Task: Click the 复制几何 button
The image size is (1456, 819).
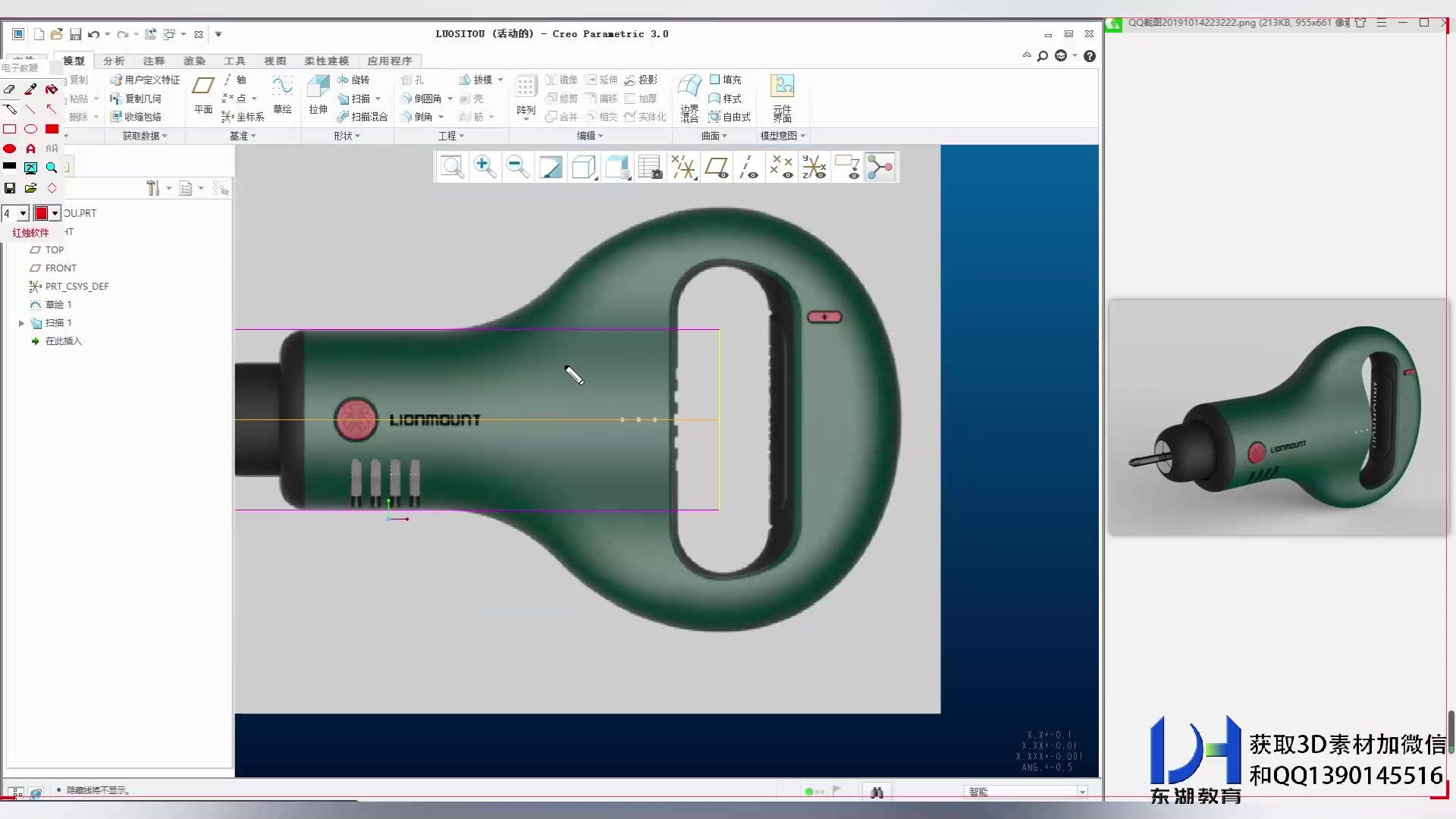Action: 136,99
